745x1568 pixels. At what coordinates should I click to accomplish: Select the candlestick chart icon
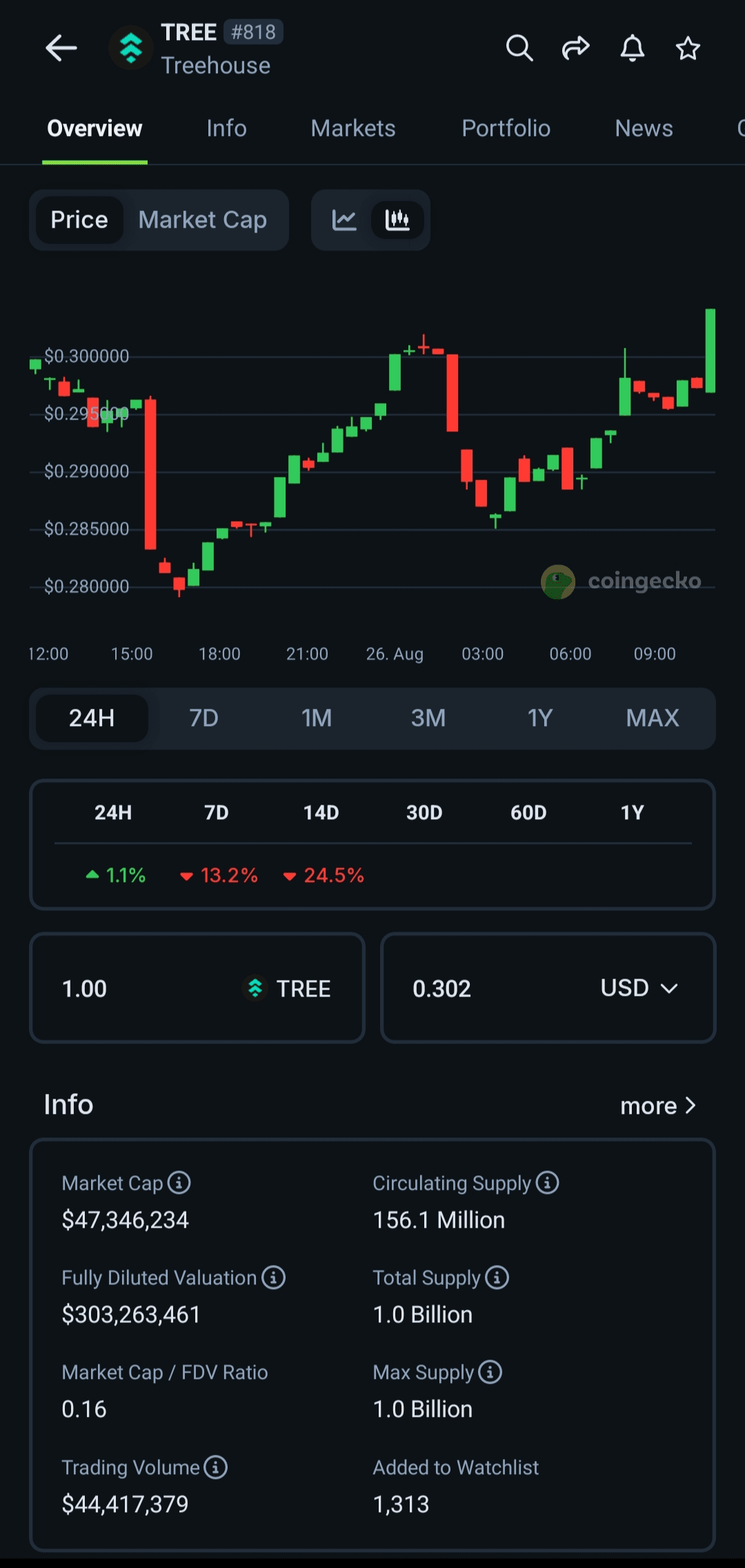pos(397,220)
